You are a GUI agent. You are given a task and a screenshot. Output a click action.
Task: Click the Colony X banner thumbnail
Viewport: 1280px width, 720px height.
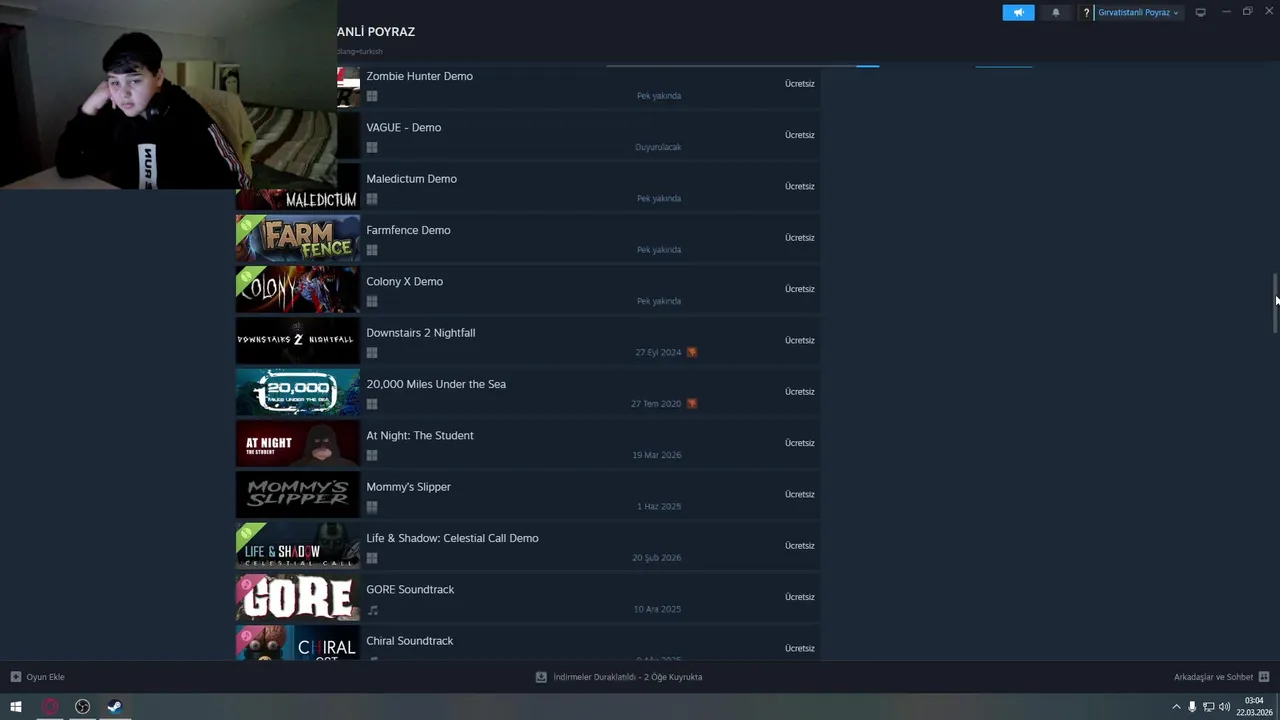click(x=297, y=289)
